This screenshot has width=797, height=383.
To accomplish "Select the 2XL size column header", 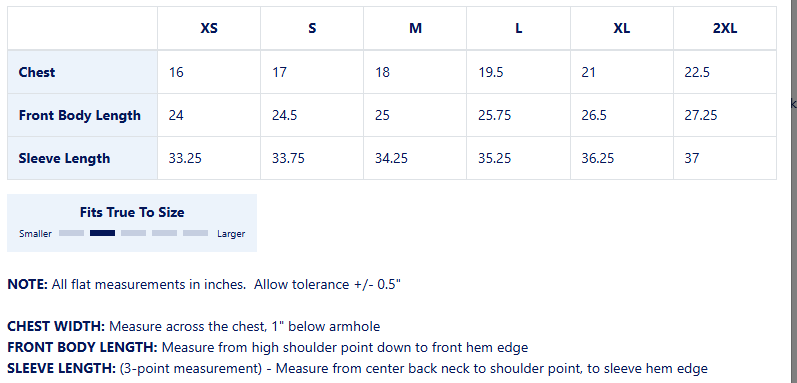I will click(x=725, y=28).
